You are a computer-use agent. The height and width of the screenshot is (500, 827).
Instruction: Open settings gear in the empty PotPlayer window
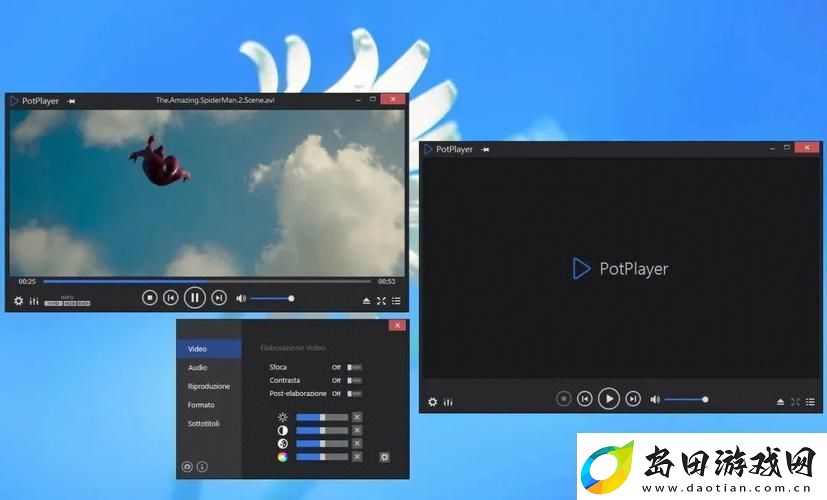click(432, 402)
